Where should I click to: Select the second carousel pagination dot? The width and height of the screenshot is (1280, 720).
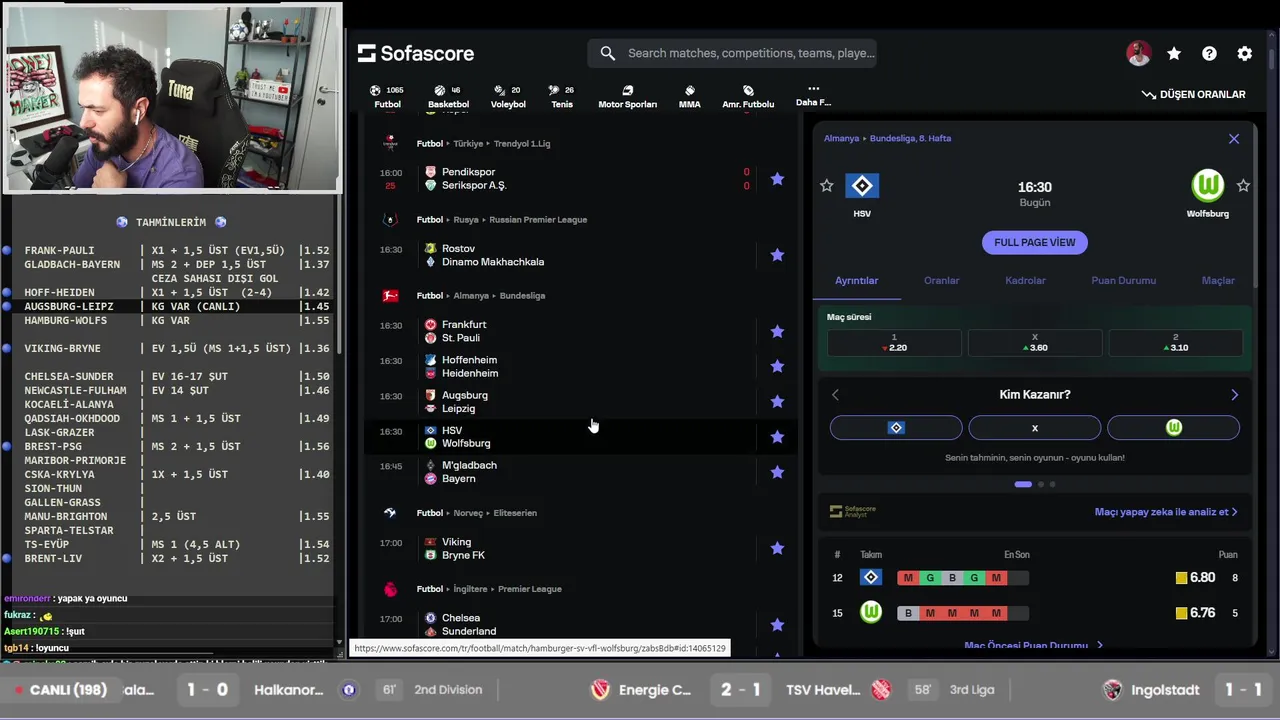click(1040, 484)
